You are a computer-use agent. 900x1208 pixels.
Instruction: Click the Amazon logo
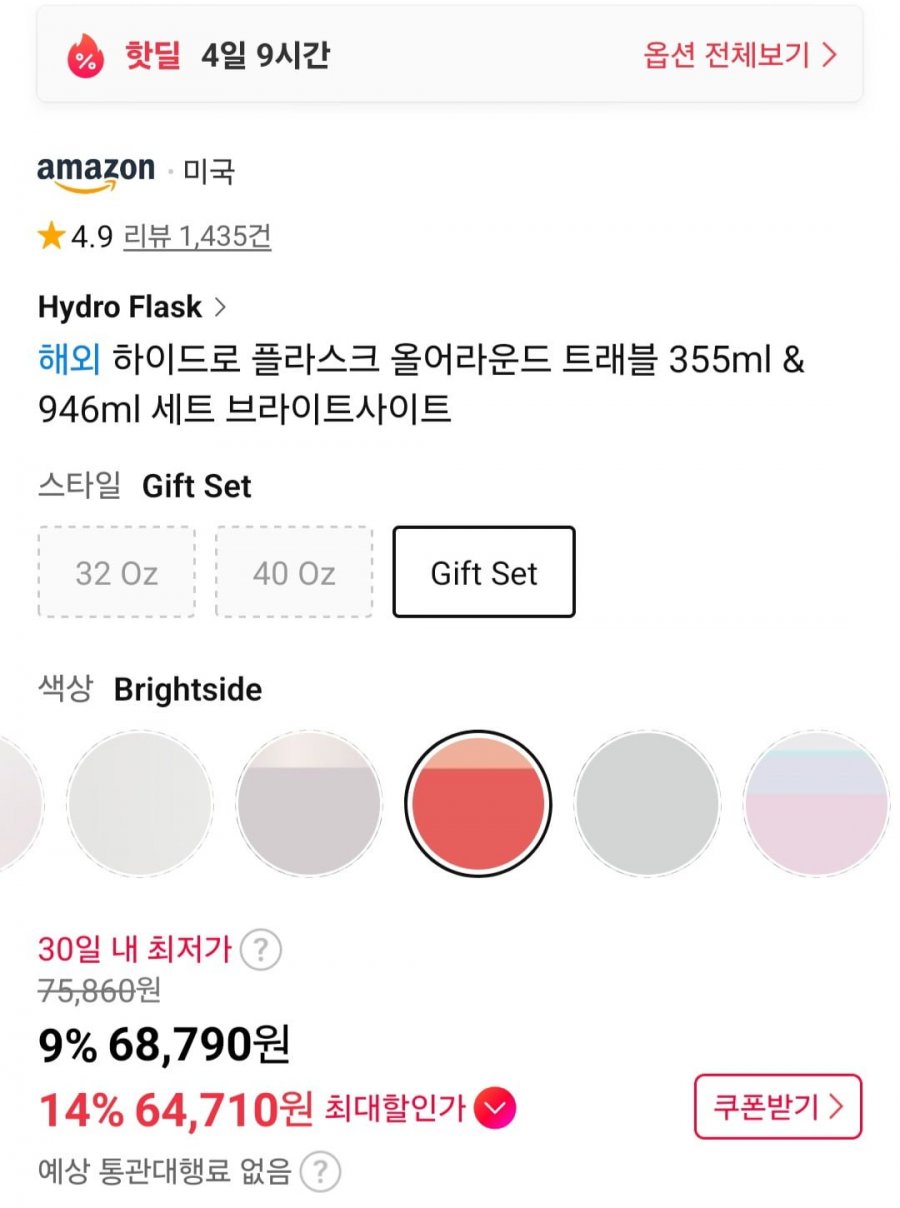coord(96,172)
